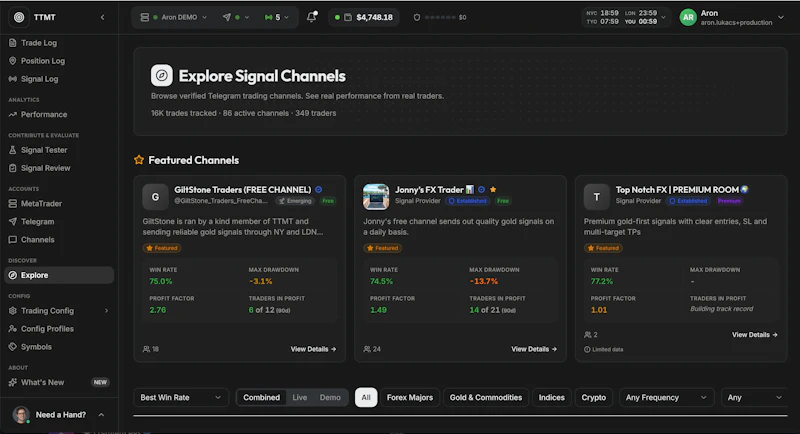Click the MetaTrader sidebar icon
800x434 pixels.
(13, 203)
